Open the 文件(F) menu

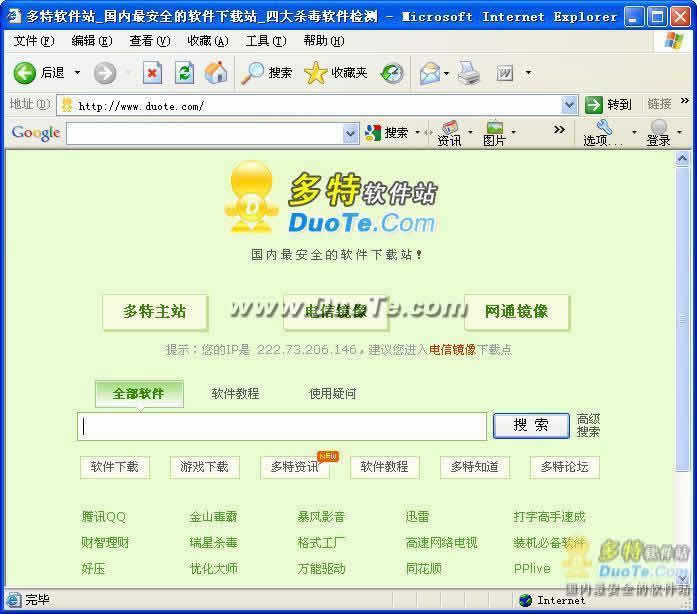[x=34, y=41]
